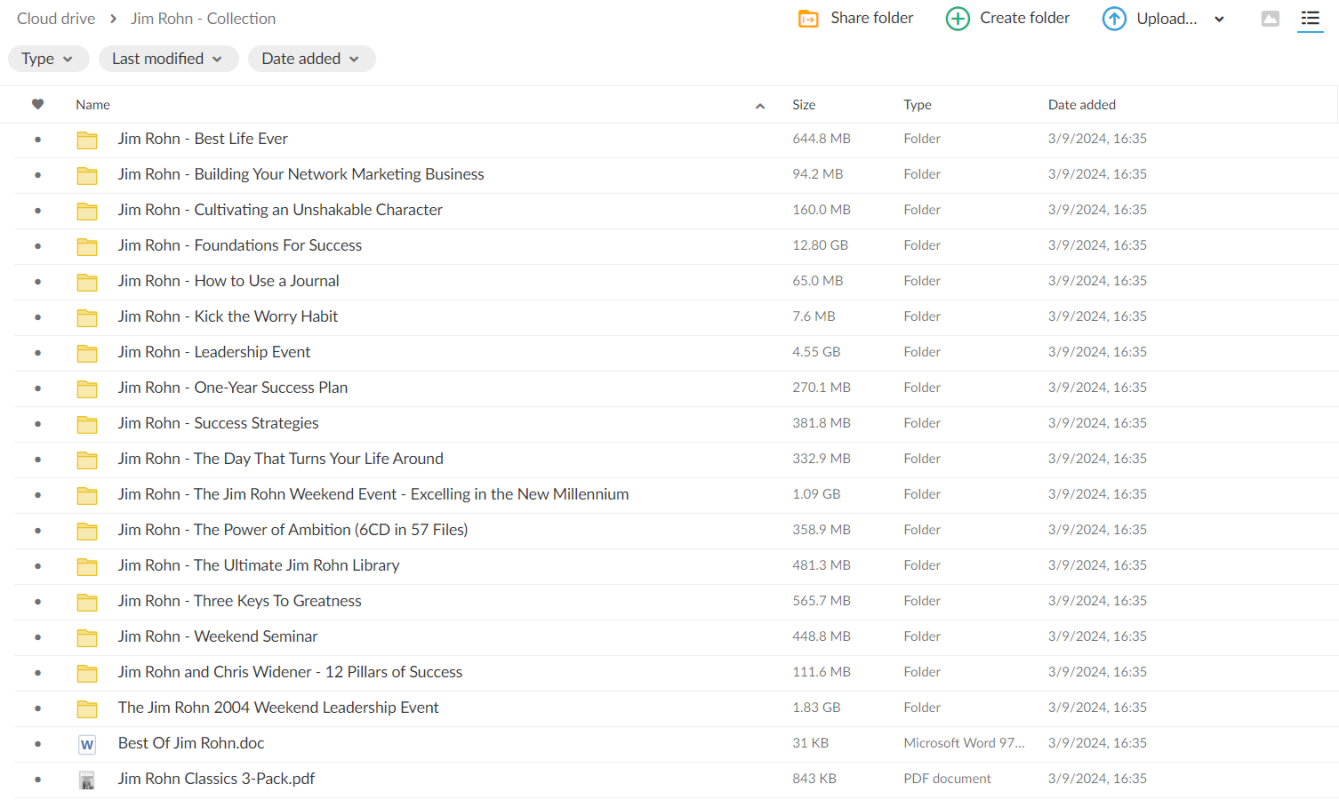Viewport: 1339px width, 800px height.
Task: Sort by the Date added column header
Action: 1081,105
